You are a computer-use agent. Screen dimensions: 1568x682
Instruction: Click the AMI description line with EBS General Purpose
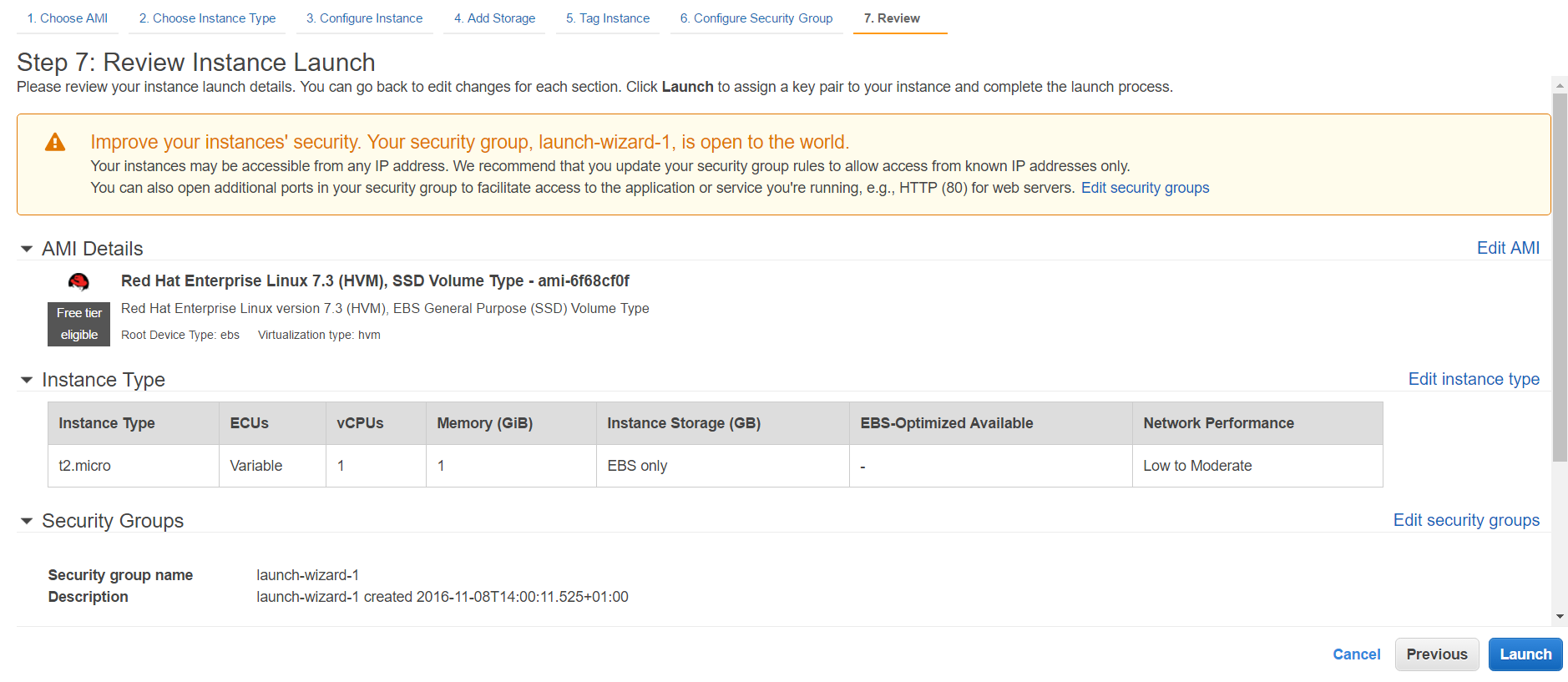coord(385,309)
